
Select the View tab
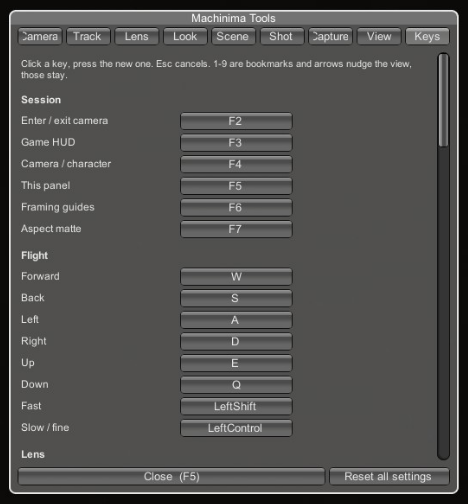pyautogui.click(x=379, y=36)
